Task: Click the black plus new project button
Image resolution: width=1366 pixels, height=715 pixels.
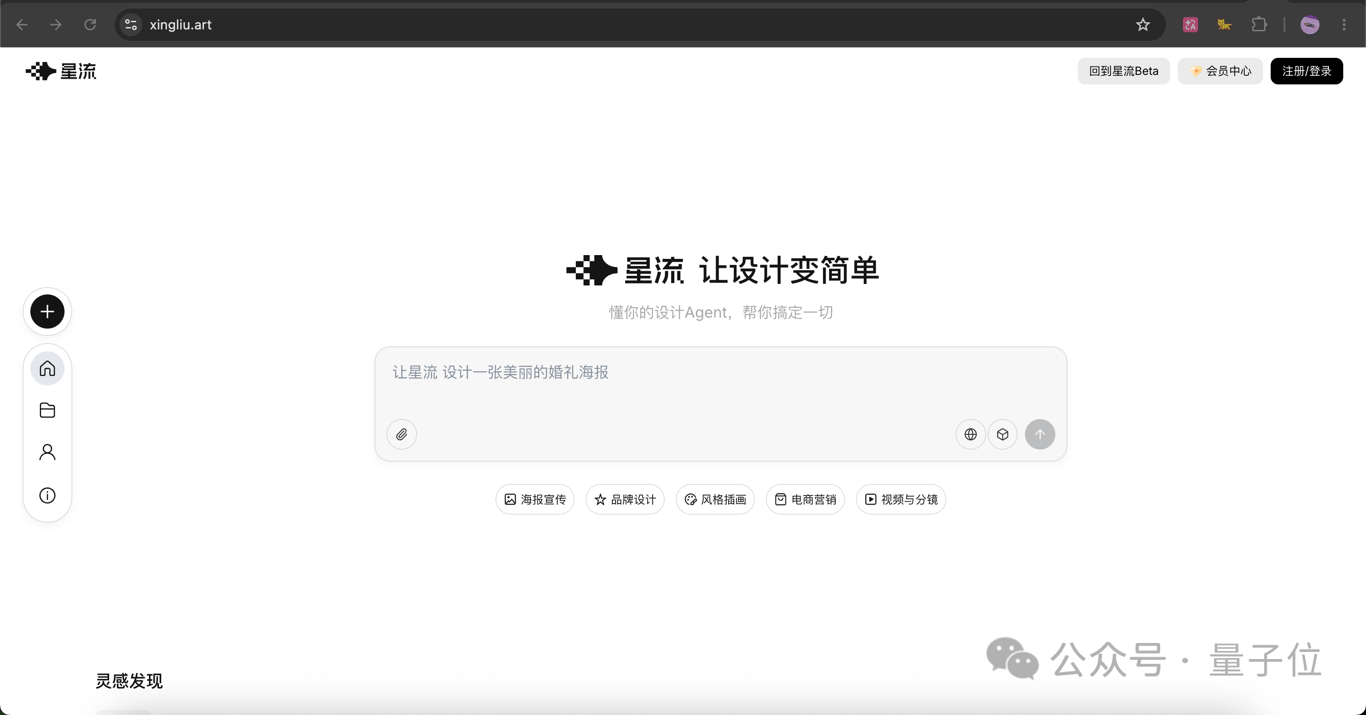Action: (x=47, y=312)
